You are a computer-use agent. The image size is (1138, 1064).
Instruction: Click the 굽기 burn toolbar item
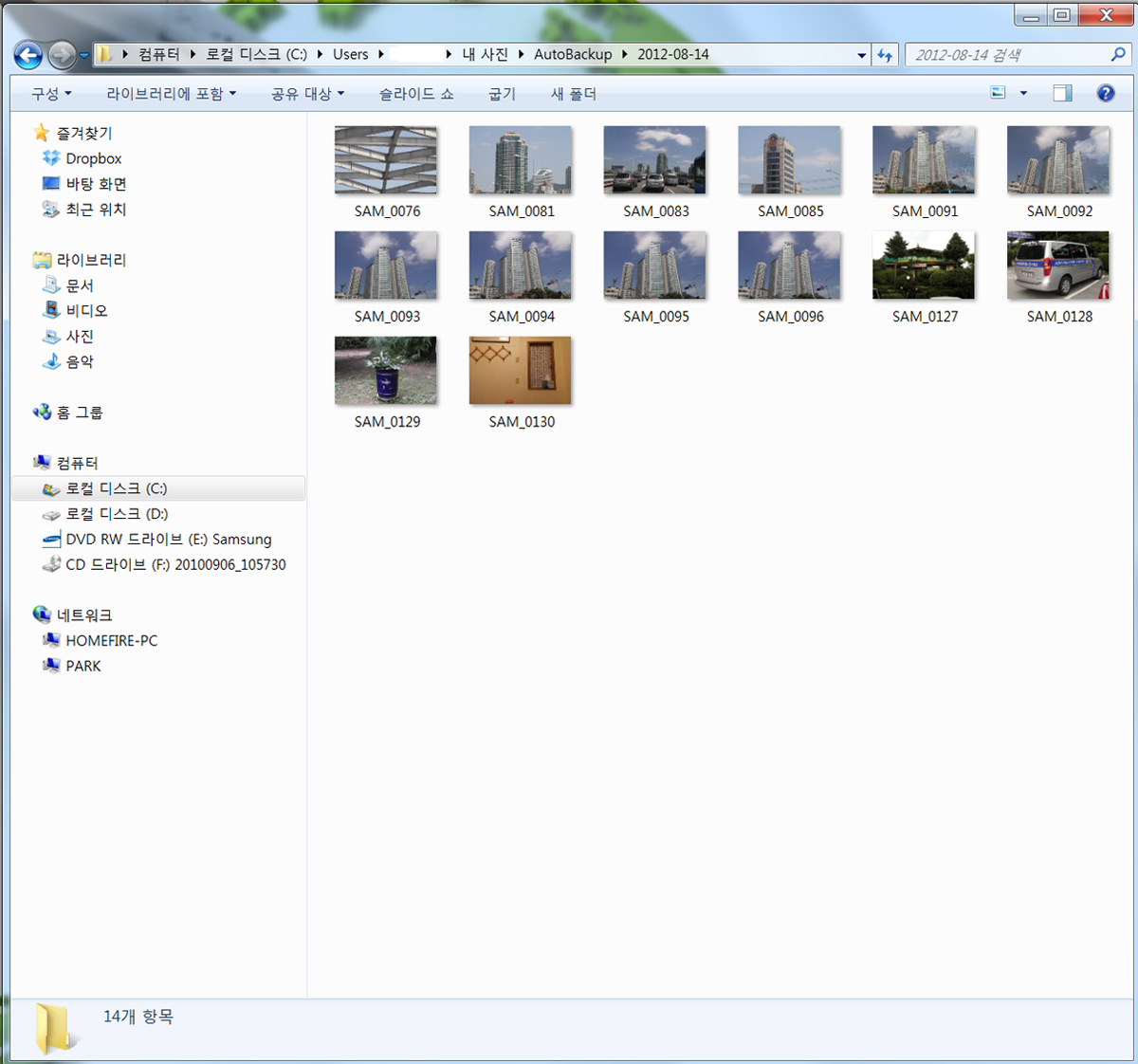(502, 94)
